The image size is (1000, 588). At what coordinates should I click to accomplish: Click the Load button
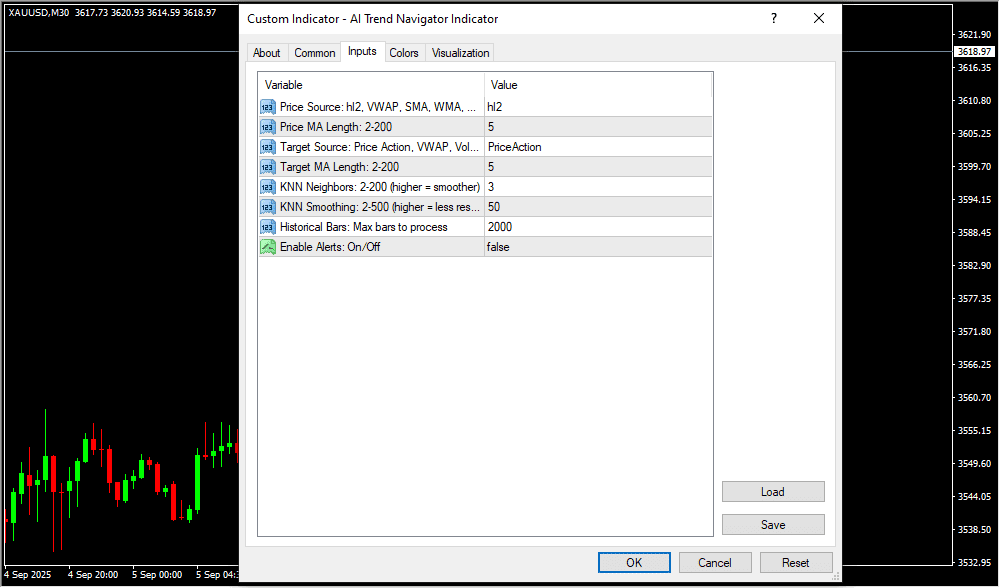click(773, 492)
